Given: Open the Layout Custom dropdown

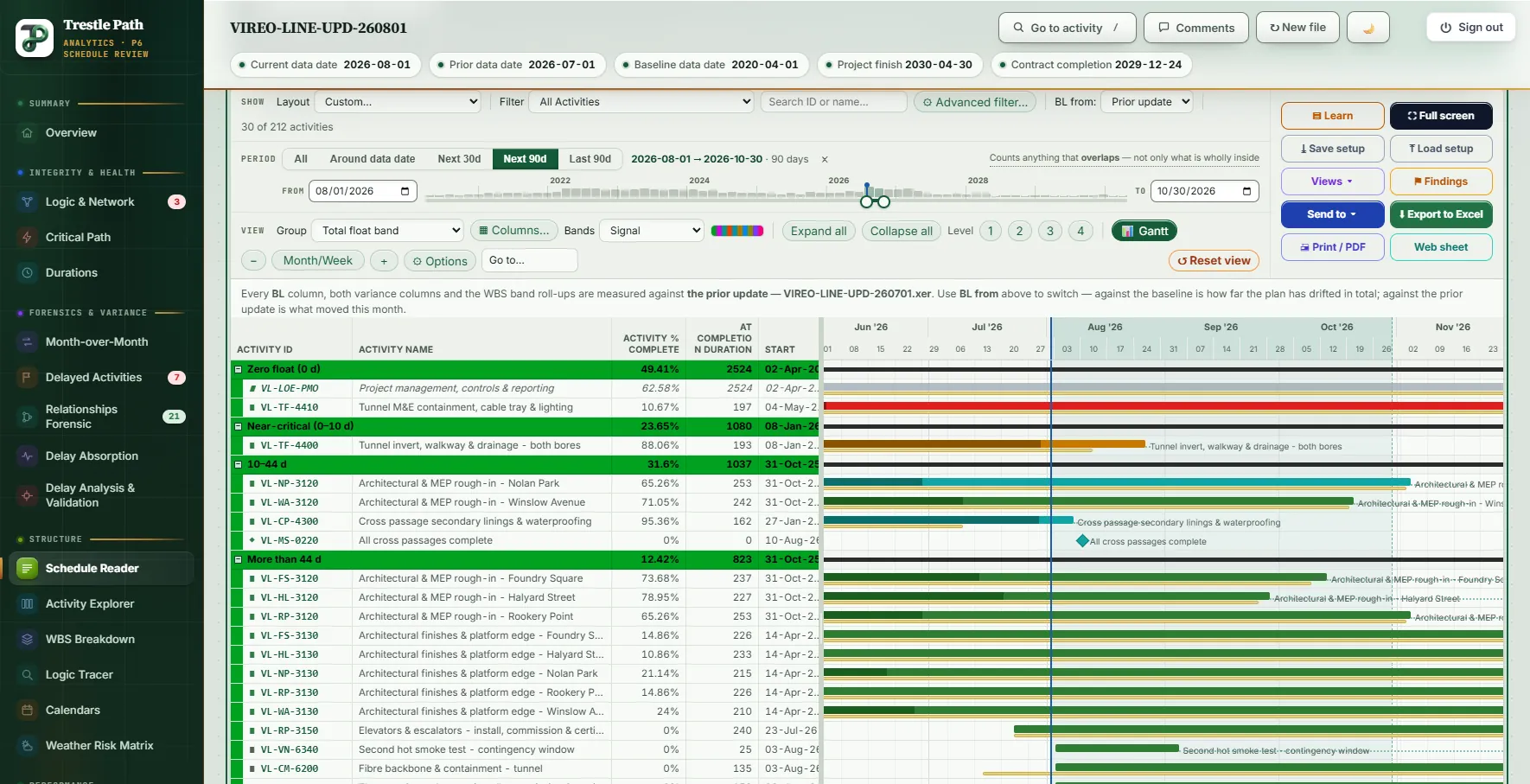Looking at the screenshot, I should point(398,102).
